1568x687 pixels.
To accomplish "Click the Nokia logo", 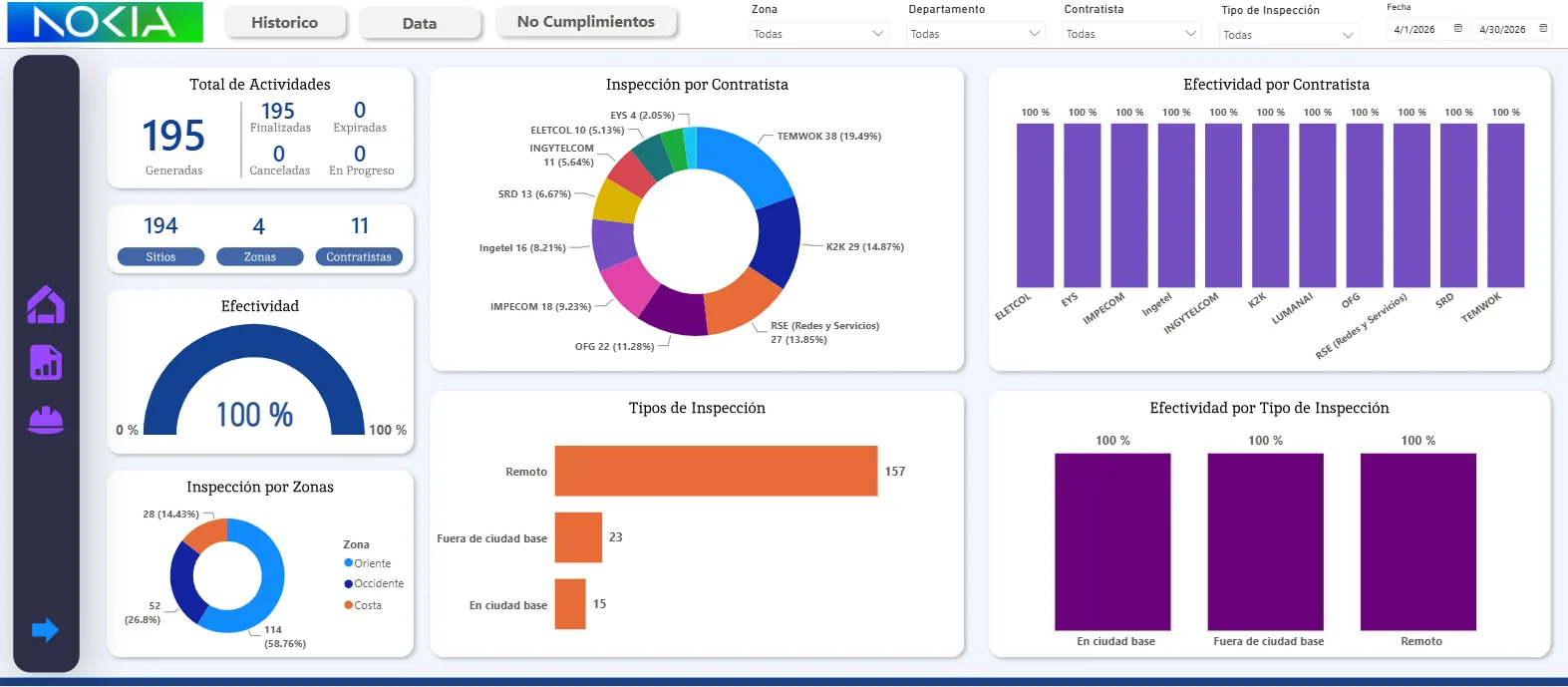I will pos(105,22).
